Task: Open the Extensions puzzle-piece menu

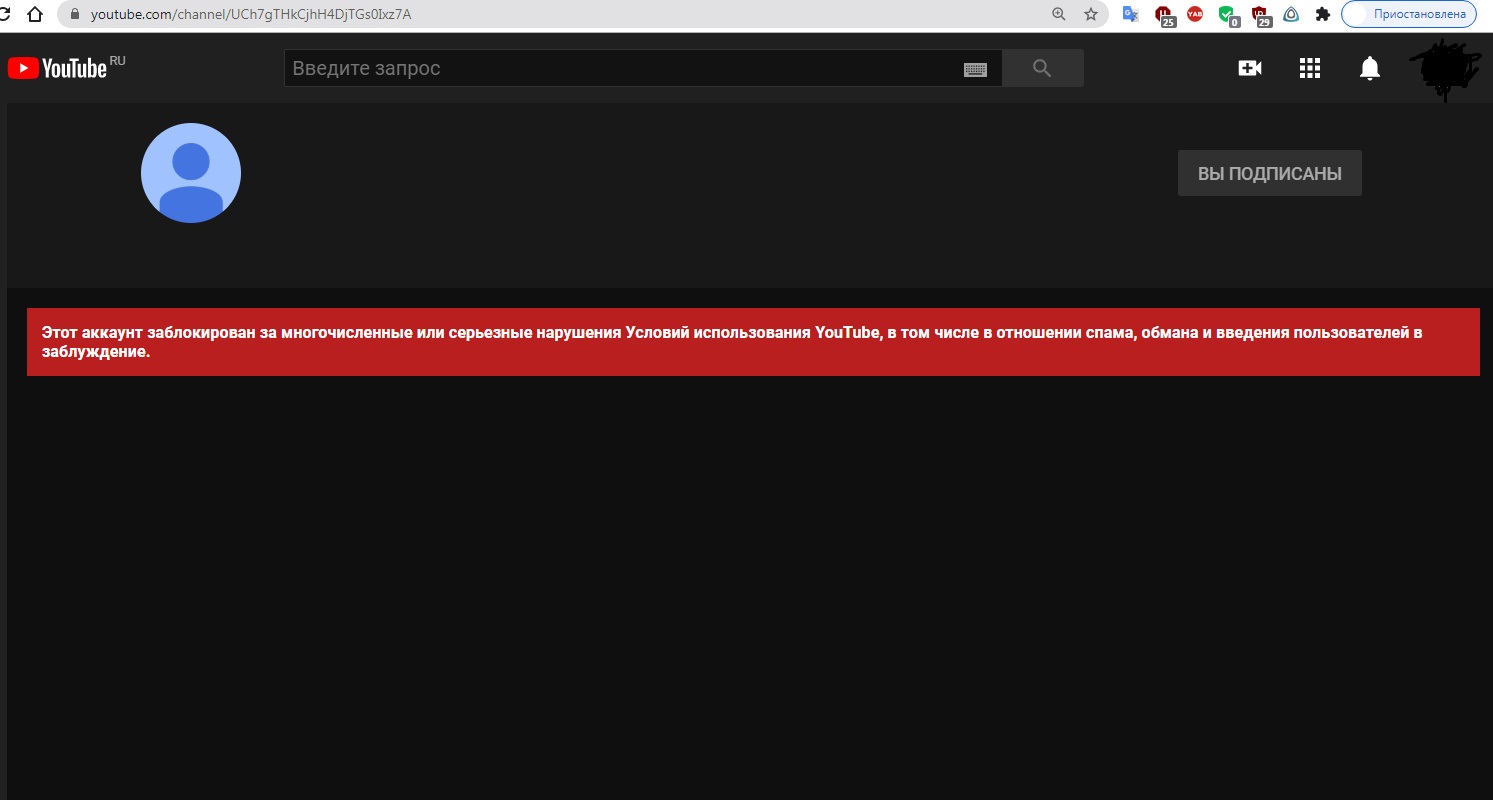Action: tap(1322, 14)
